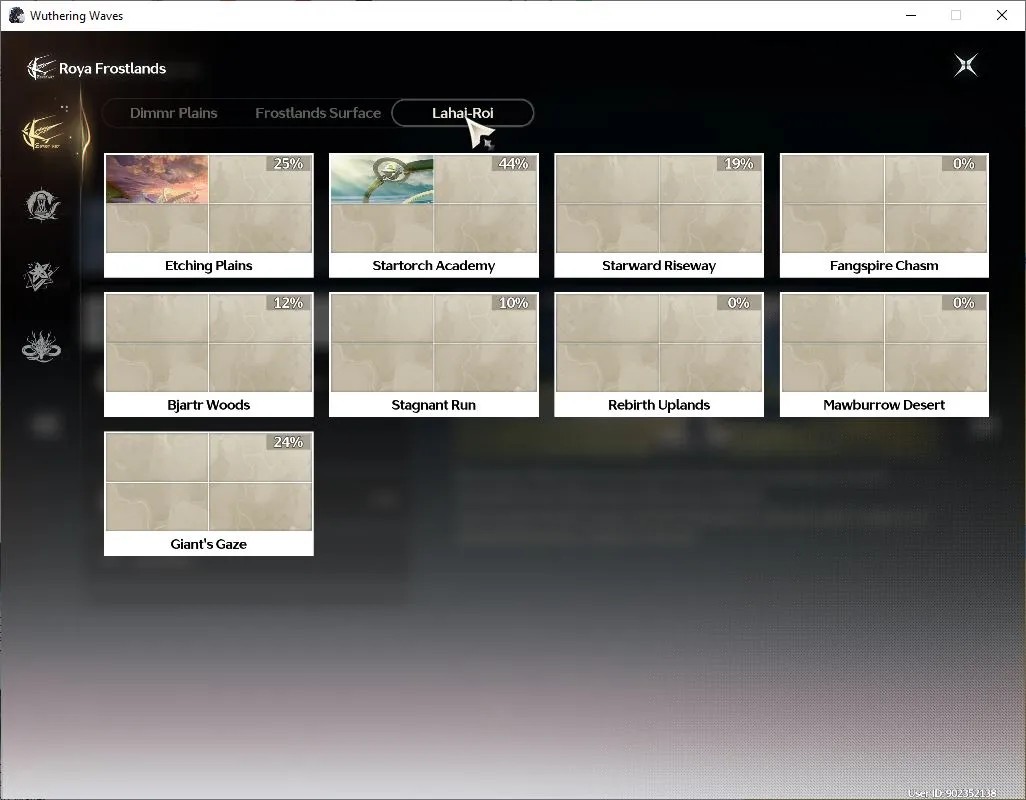Click the 25% progress badge on Etching Plains

point(288,164)
